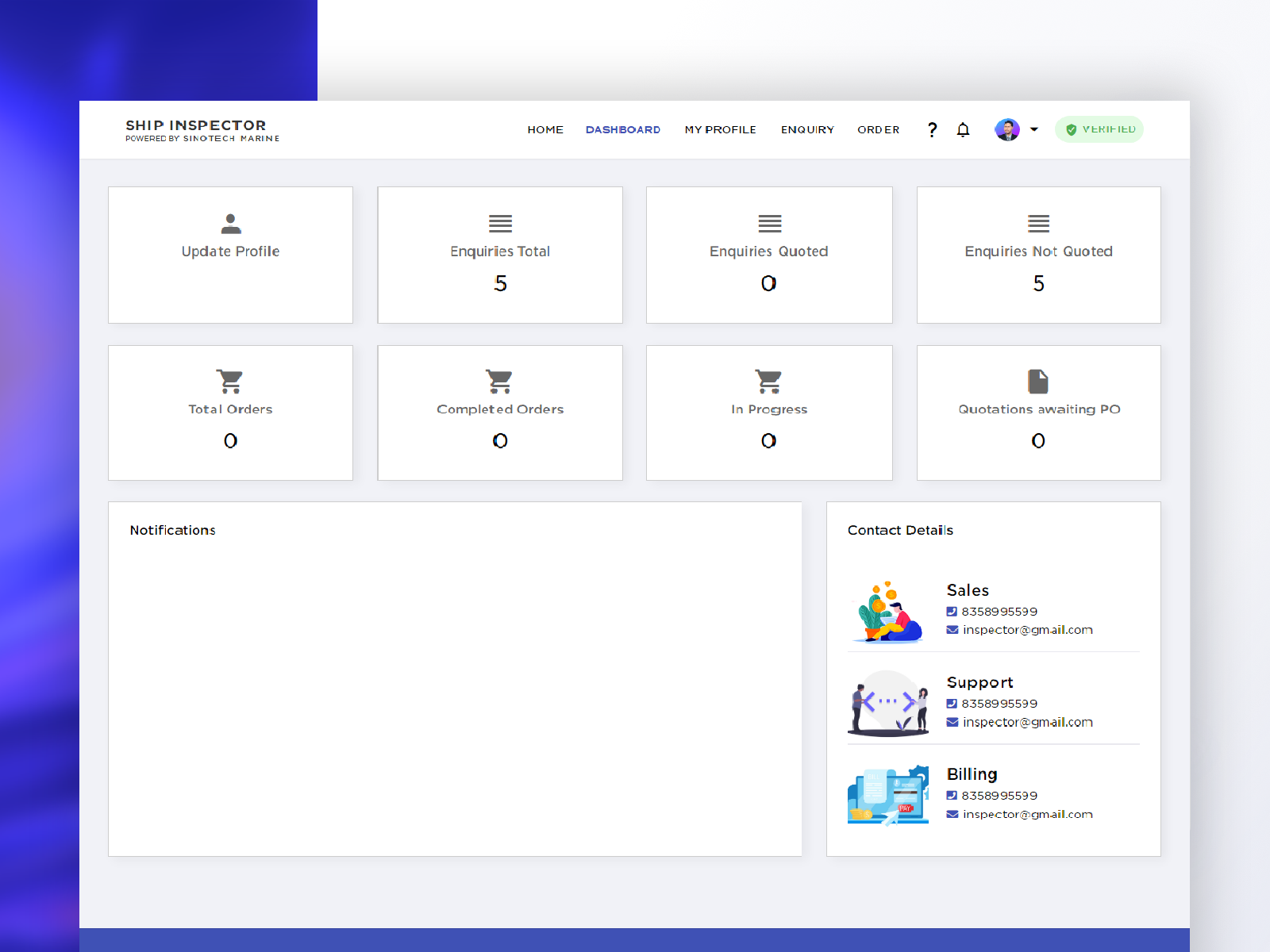
Task: Click the Ship Inspector logo
Action: [202, 130]
